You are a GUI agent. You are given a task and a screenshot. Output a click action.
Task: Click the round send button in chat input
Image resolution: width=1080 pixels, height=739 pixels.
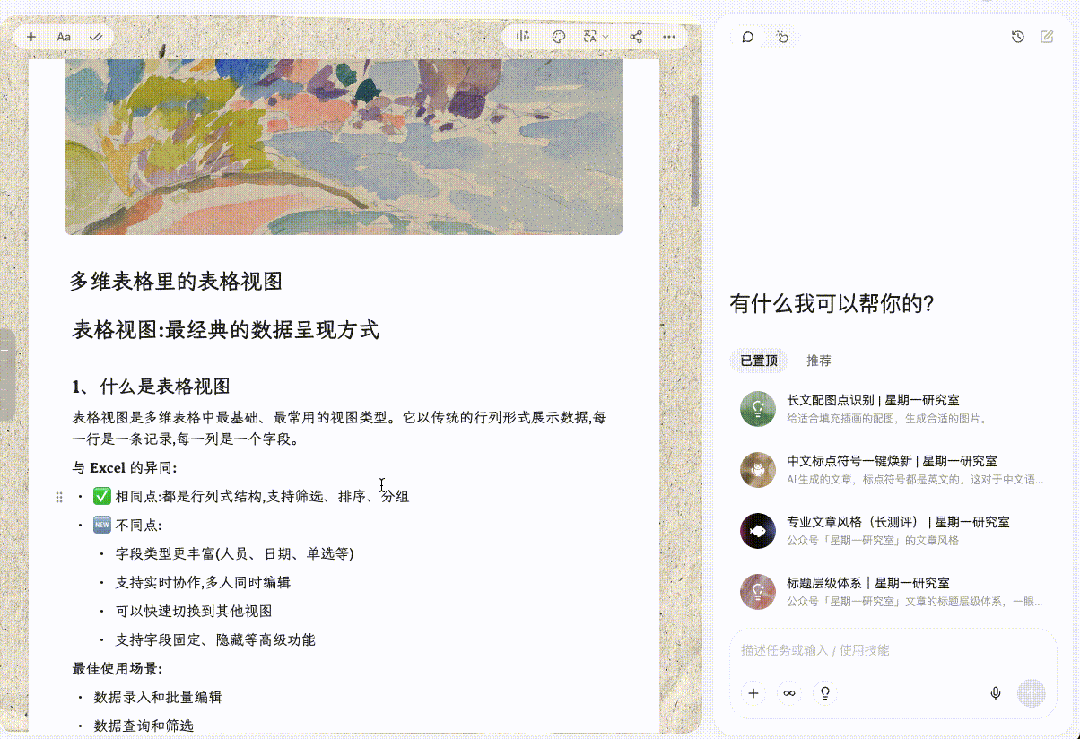click(1031, 694)
